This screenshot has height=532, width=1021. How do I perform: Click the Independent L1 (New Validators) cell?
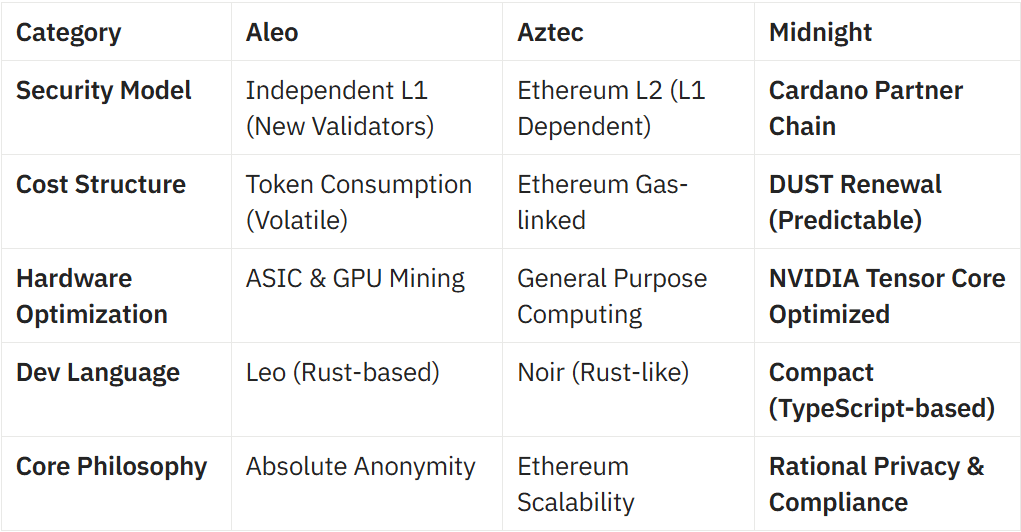click(340, 108)
